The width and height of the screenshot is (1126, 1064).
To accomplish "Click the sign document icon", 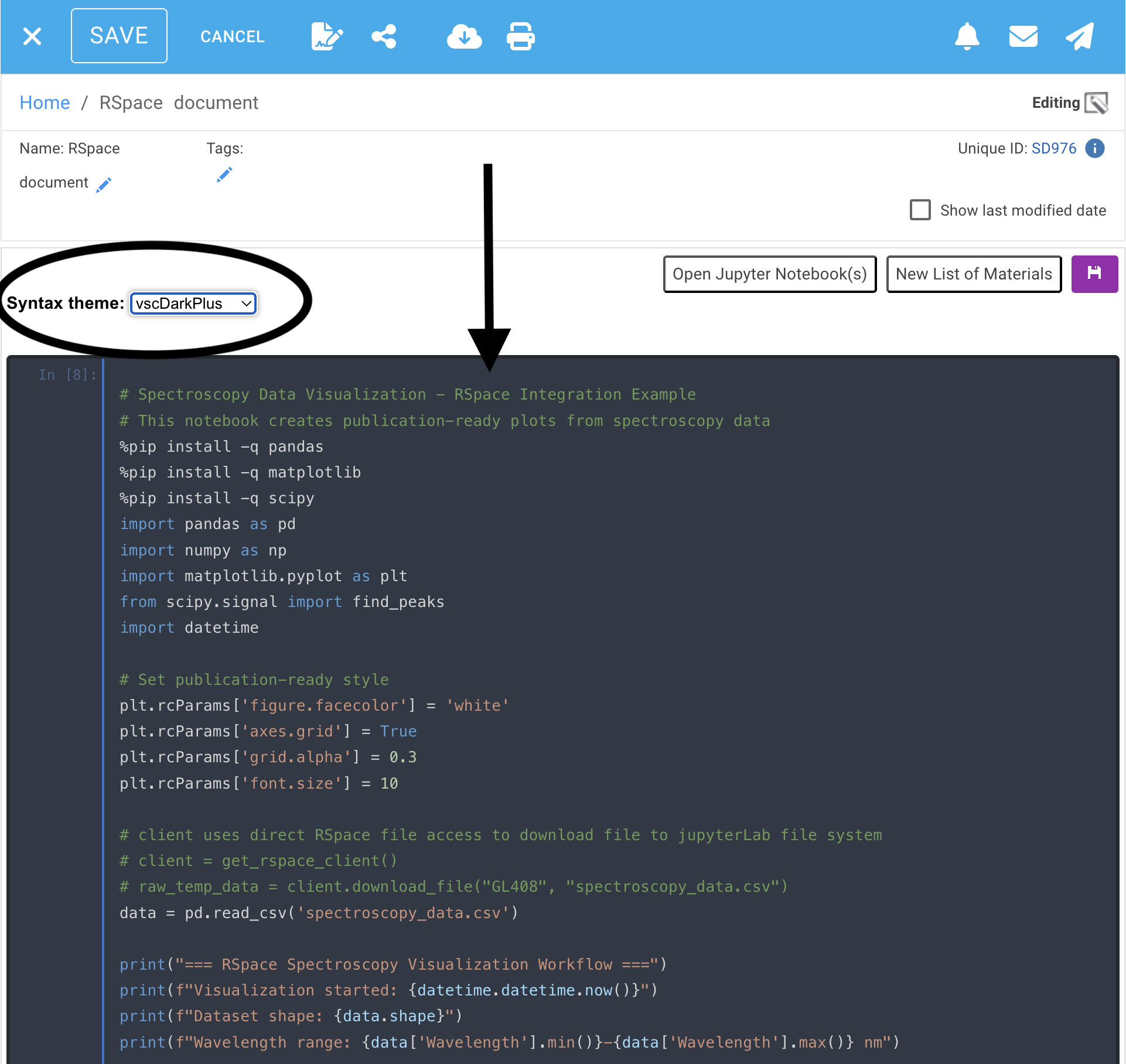I will pos(326,36).
